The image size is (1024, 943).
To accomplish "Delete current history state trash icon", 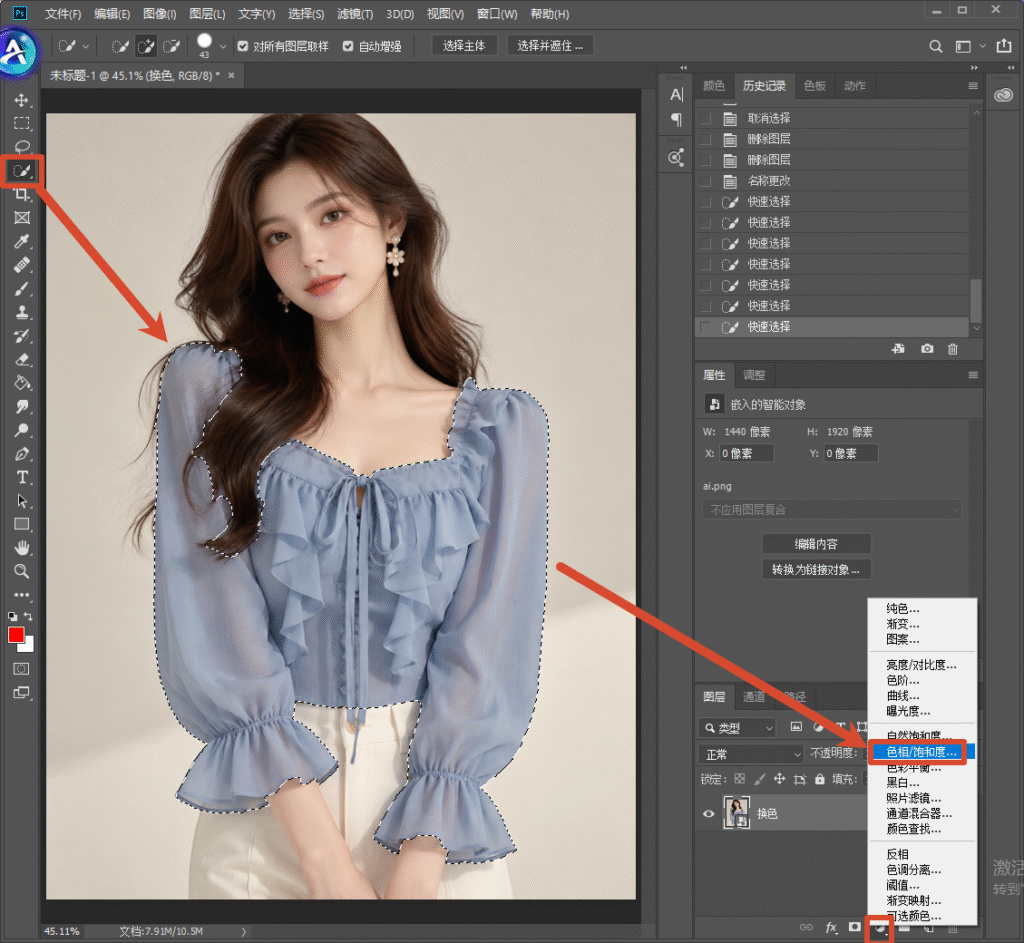I will [x=953, y=349].
